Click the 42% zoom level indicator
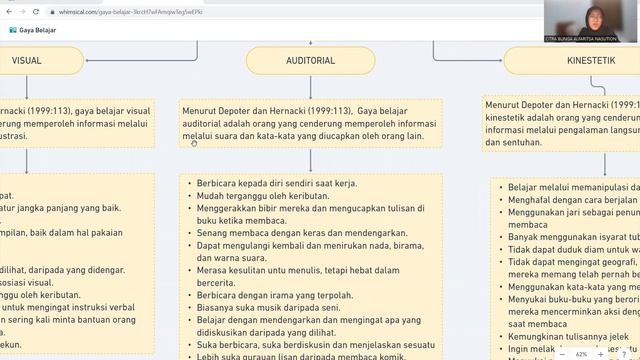This screenshot has height=360, width=640. 581,354
